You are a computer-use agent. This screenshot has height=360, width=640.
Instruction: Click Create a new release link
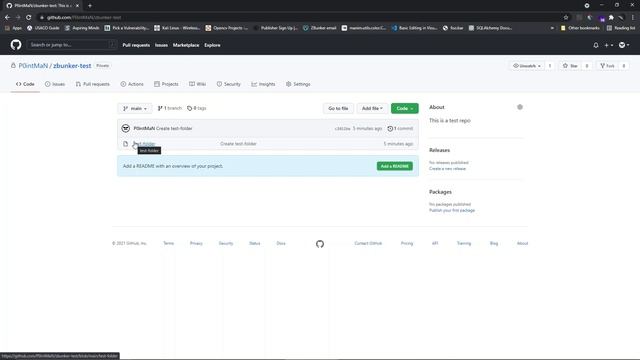tap(447, 169)
